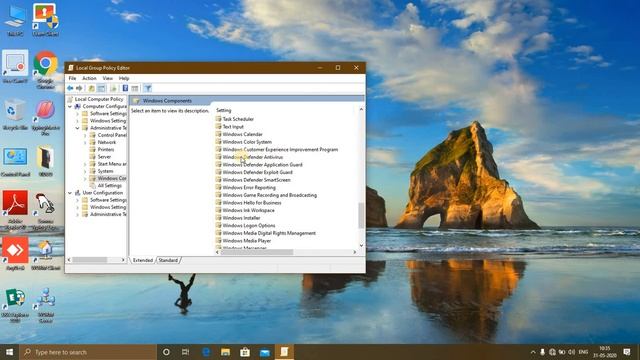Collapse the Computer Configuration node

pyautogui.click(x=70, y=106)
